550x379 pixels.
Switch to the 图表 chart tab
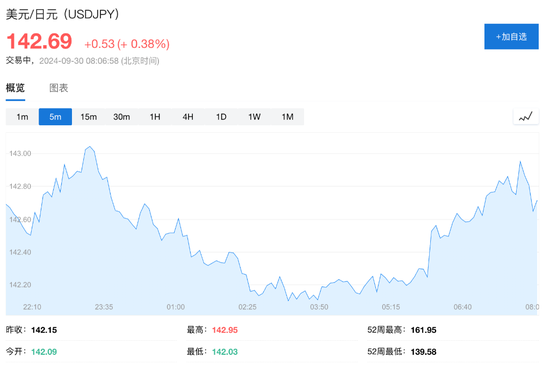(x=59, y=88)
